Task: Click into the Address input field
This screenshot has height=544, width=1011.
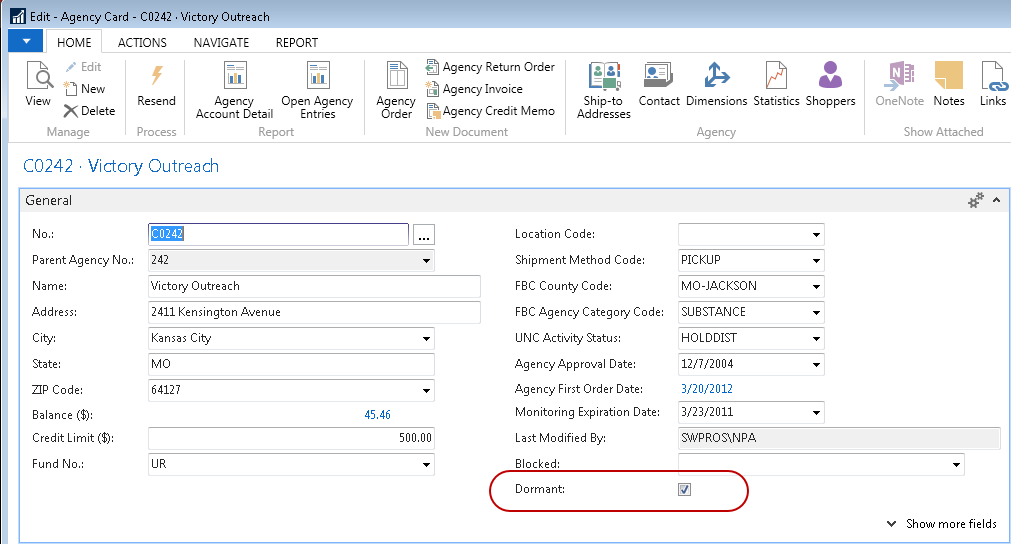Action: point(290,313)
